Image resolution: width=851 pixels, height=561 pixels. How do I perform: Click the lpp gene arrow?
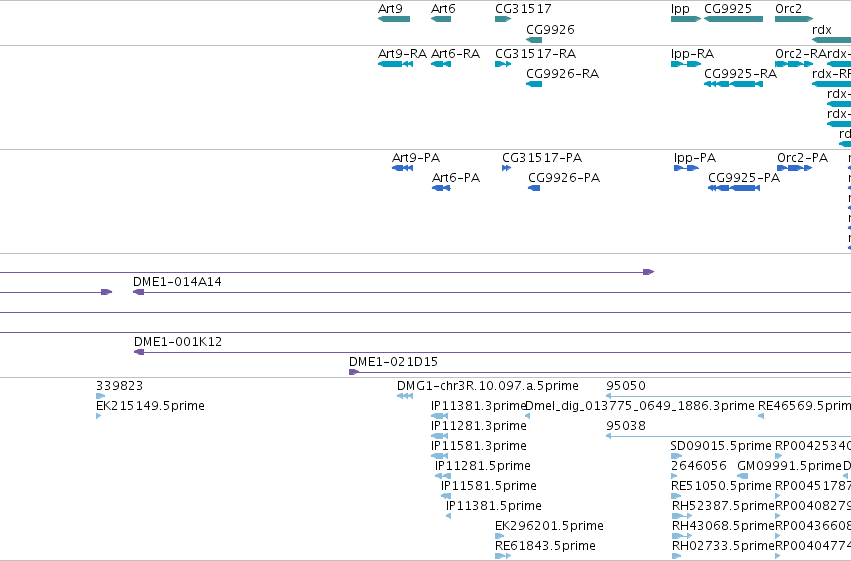coord(686,19)
